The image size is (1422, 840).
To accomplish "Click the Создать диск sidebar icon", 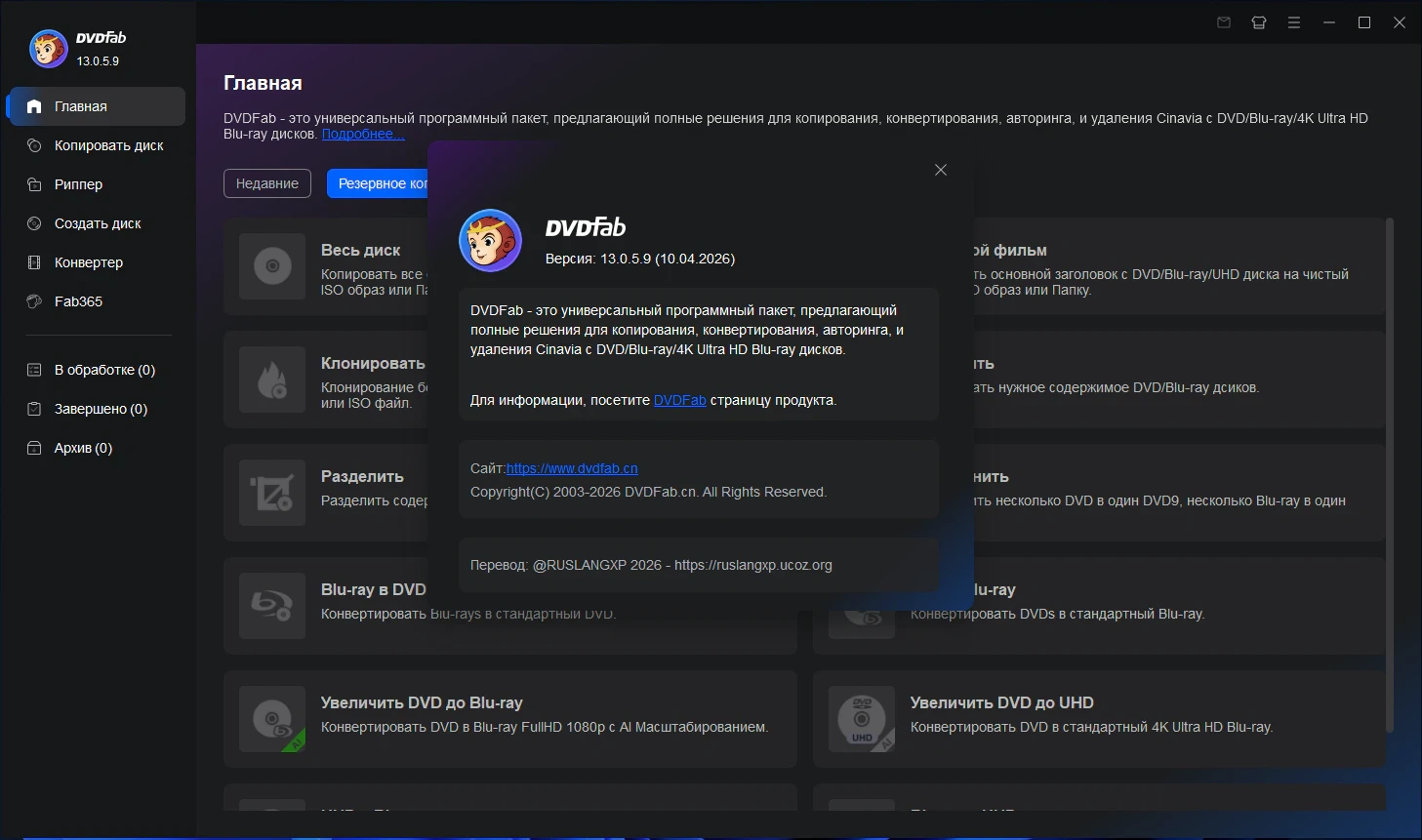I will click(x=34, y=223).
